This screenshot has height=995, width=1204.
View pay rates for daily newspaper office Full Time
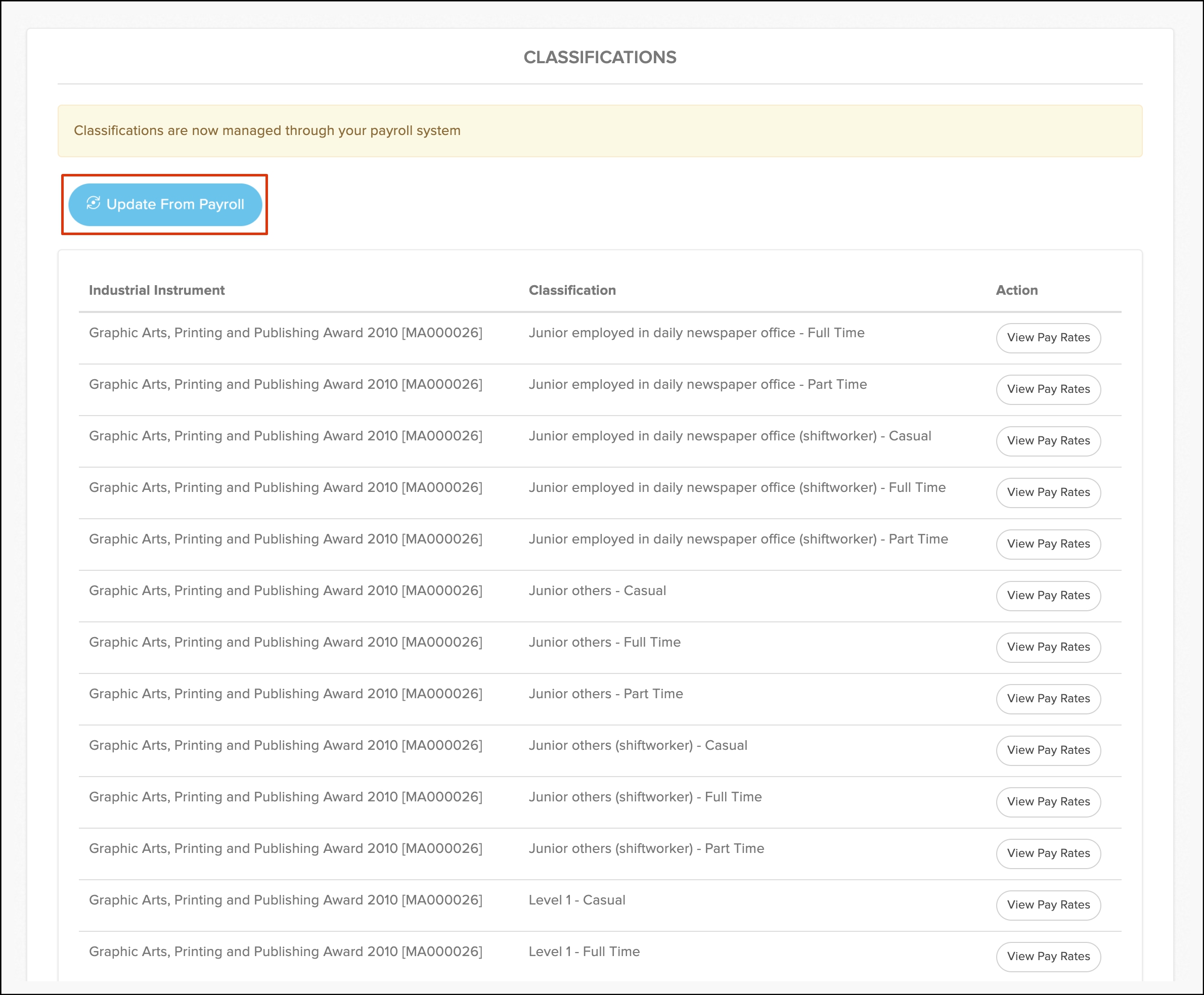pyautogui.click(x=1047, y=338)
